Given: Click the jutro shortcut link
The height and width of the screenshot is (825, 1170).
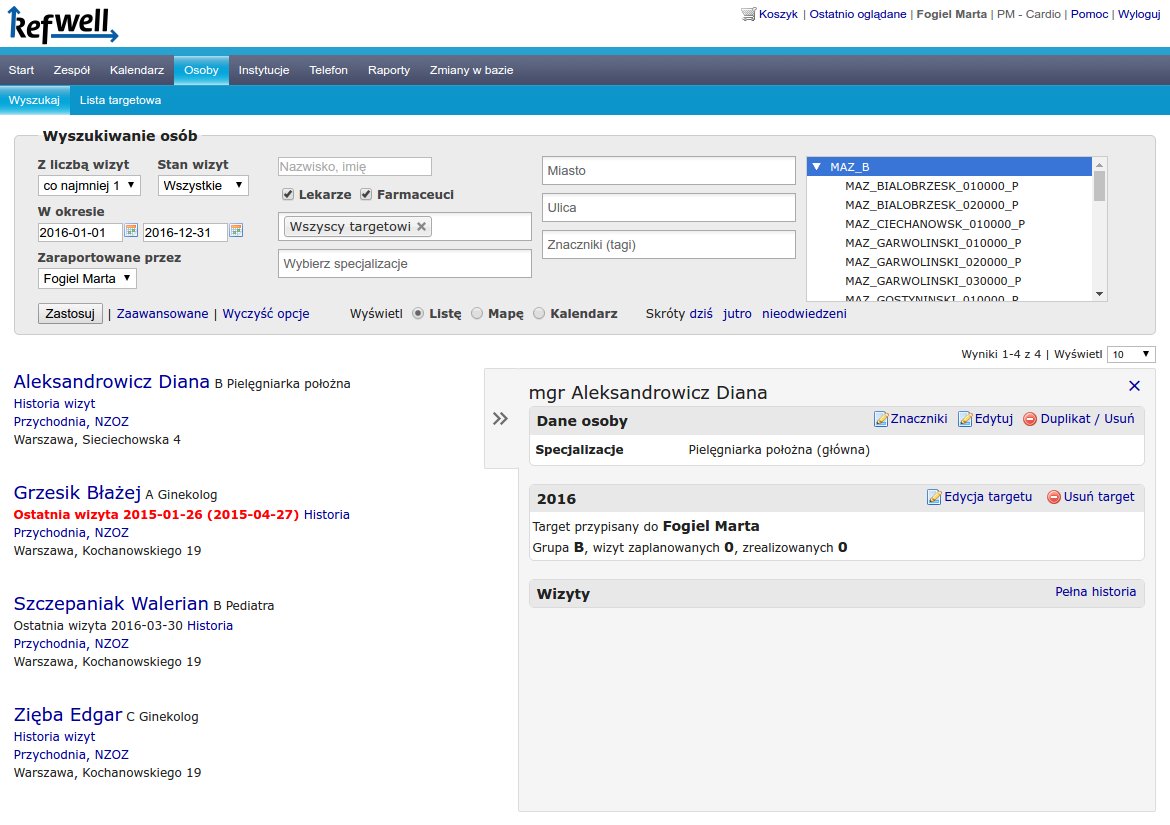Looking at the screenshot, I should (737, 314).
